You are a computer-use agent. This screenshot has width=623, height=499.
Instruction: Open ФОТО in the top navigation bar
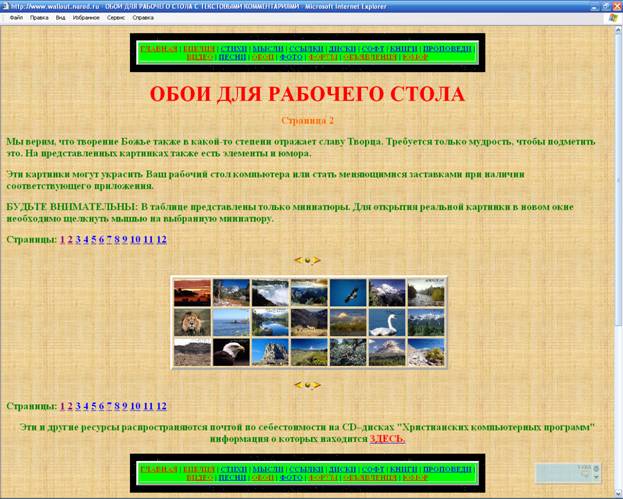(291, 57)
